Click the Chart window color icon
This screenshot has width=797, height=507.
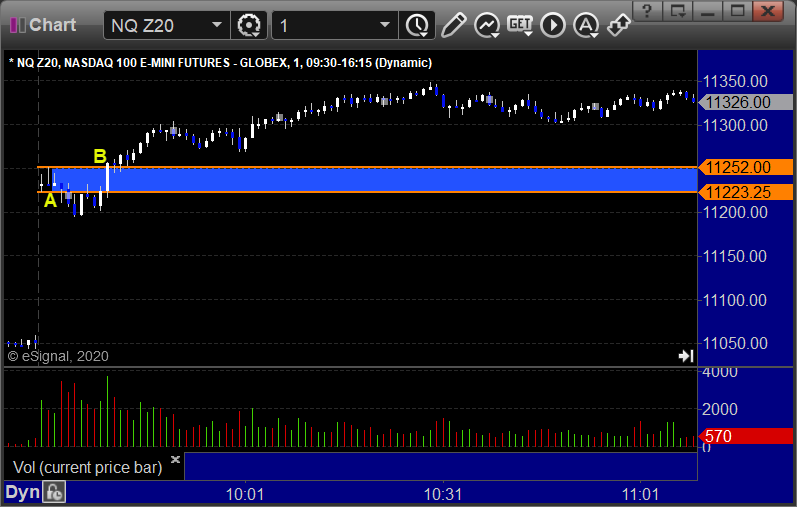pos(18,25)
